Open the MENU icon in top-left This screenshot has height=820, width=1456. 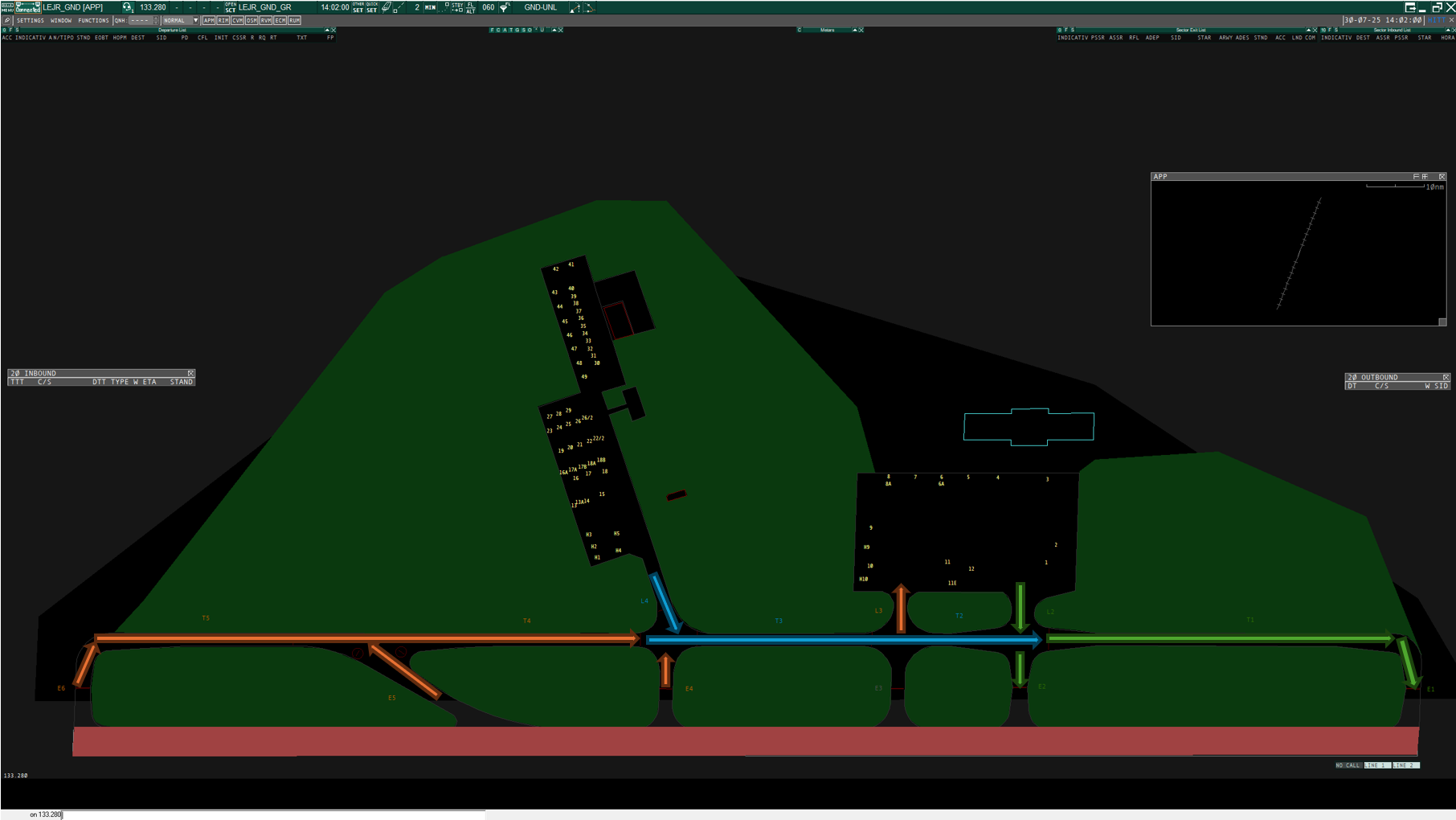[7, 7]
